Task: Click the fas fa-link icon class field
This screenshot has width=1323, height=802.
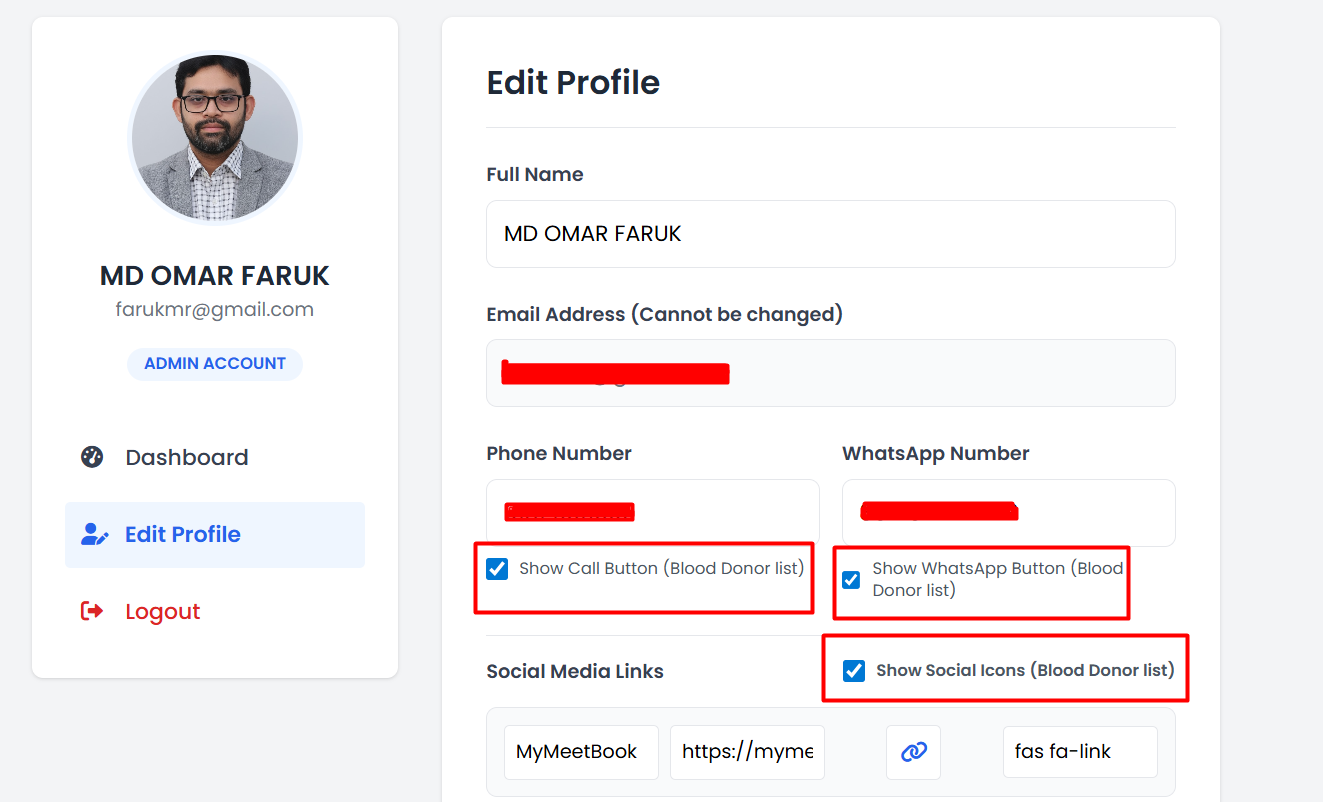Action: coord(1079,752)
